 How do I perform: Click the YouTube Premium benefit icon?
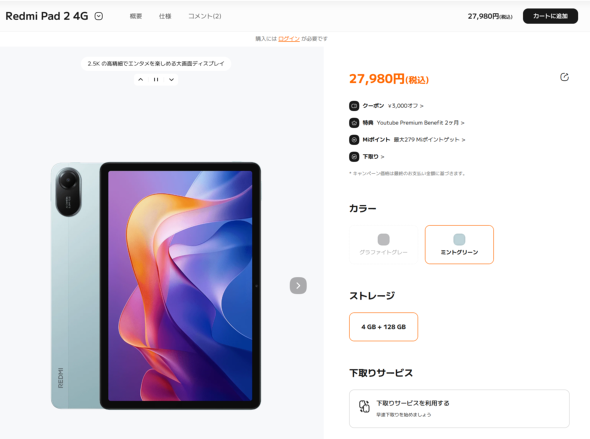(x=354, y=123)
